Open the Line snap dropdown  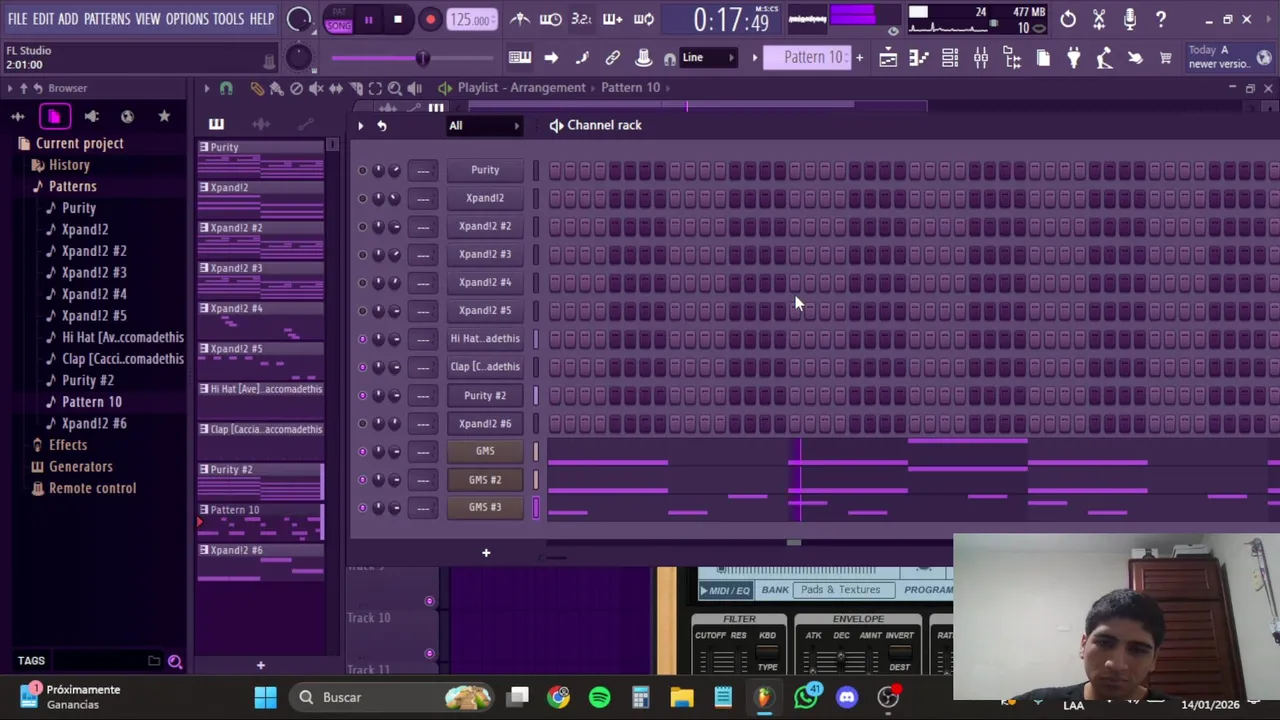coord(708,58)
